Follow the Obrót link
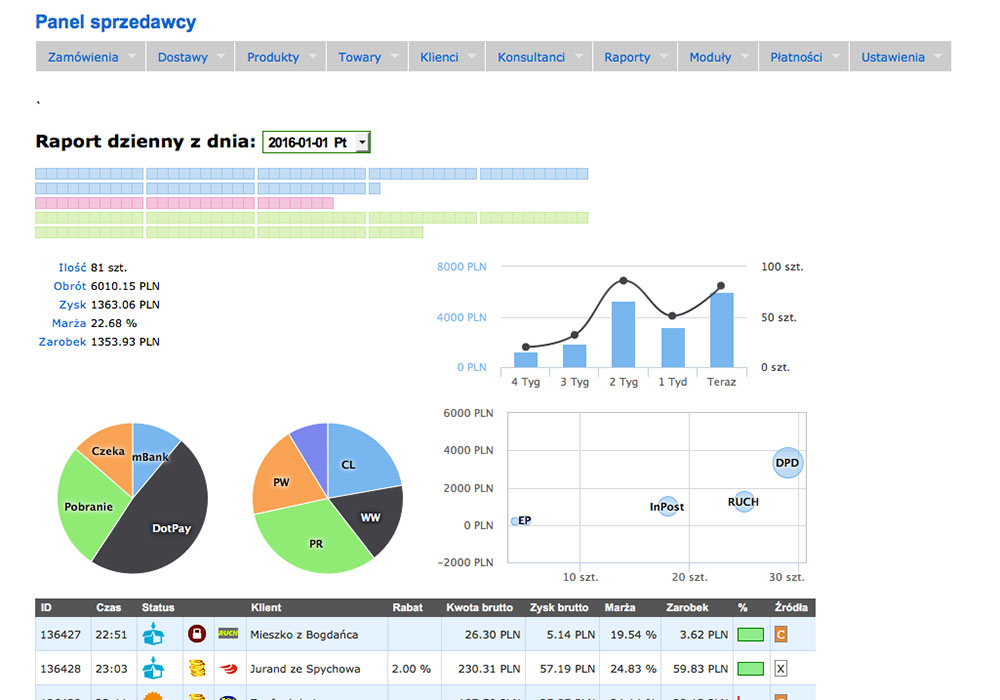Screen dimensions: 1000x700 click(x=70, y=286)
